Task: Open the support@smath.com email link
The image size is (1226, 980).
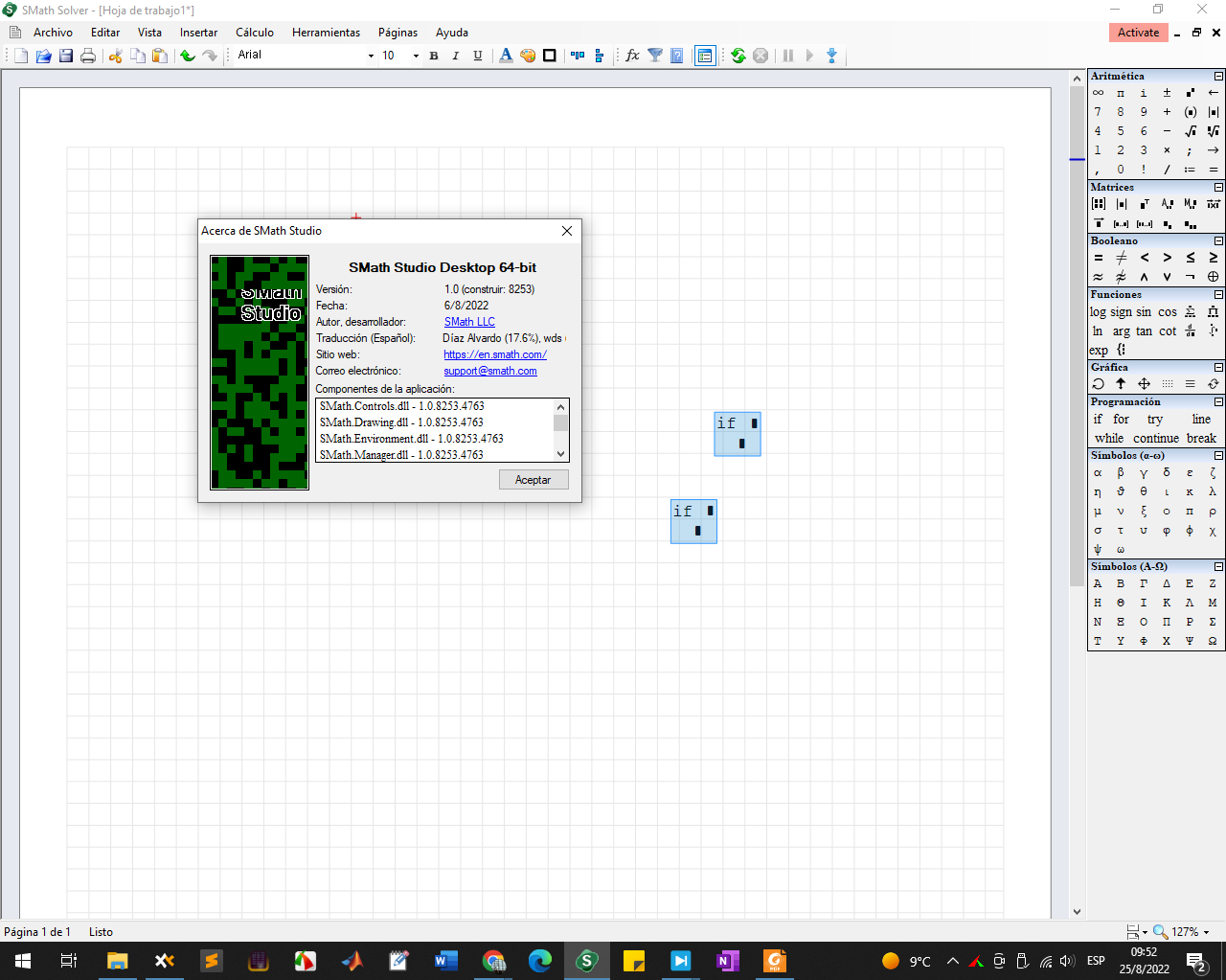Action: [490, 371]
